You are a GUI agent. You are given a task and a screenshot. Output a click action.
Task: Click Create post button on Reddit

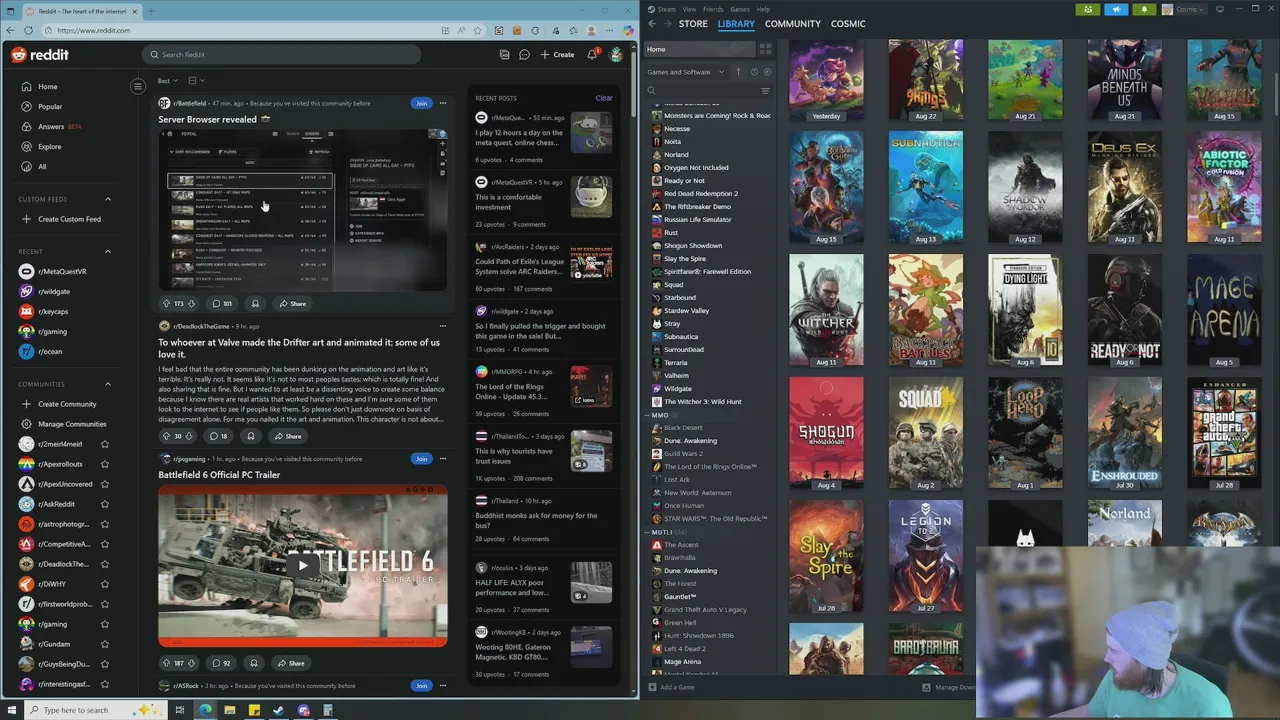tap(557, 55)
